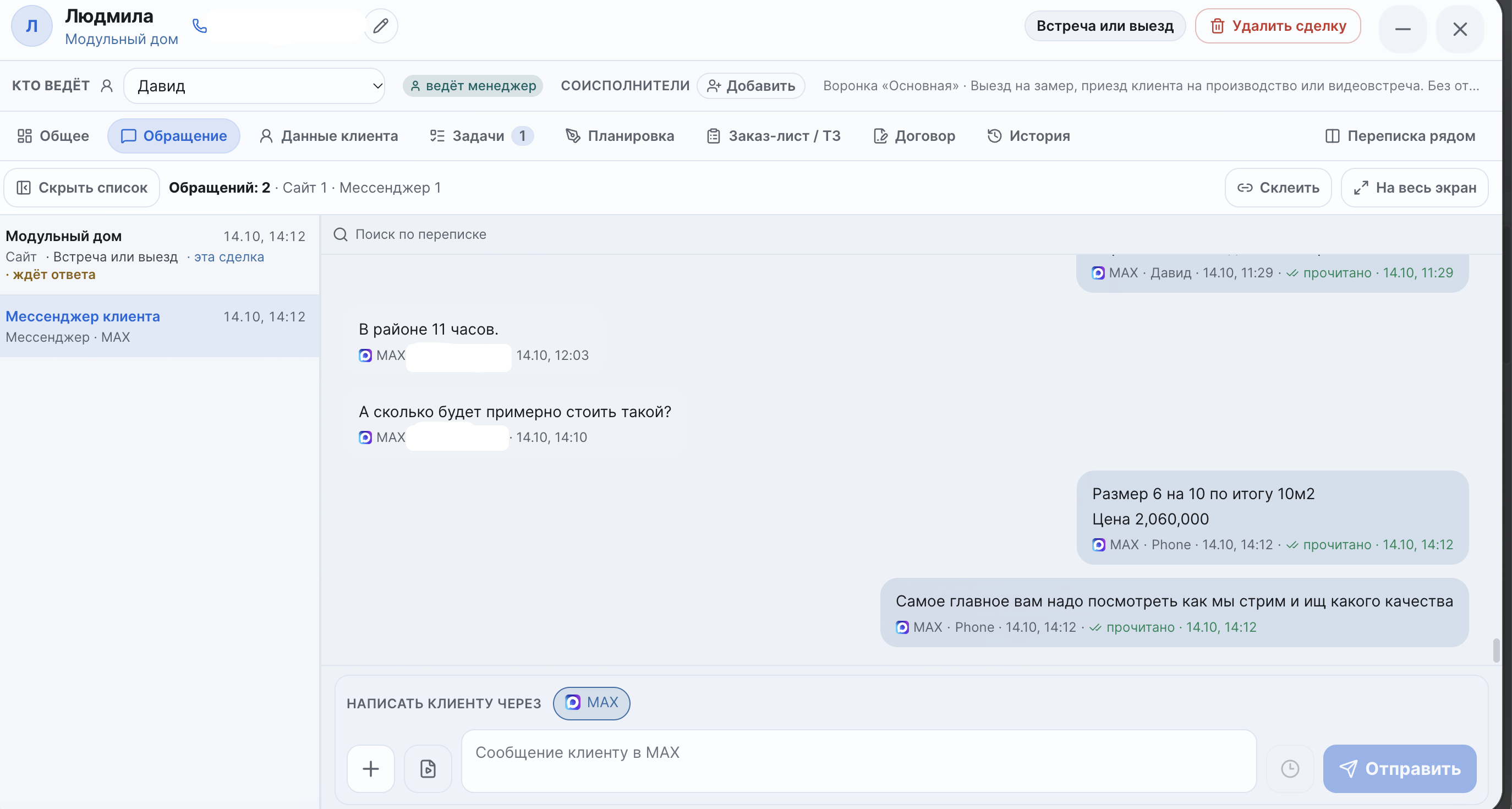The height and width of the screenshot is (809, 1512).
Task: Minimize the deal card with dash button
Action: (x=1403, y=29)
